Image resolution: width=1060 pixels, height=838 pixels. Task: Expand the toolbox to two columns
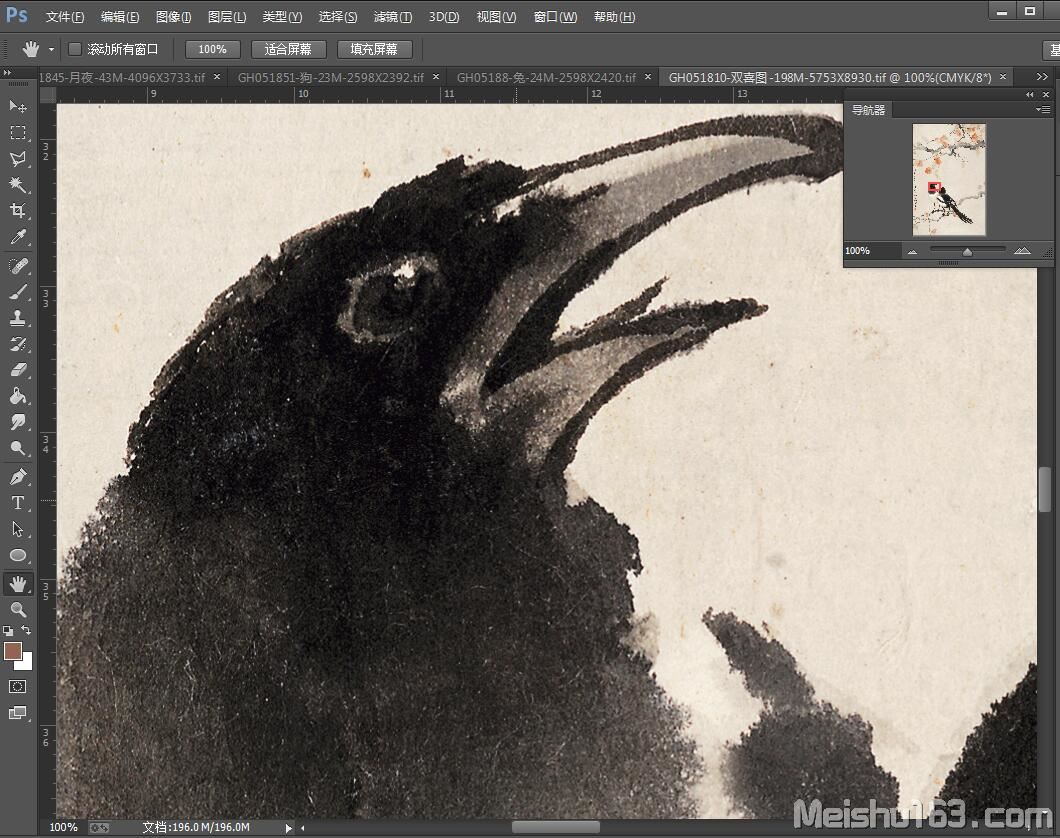click(7, 72)
